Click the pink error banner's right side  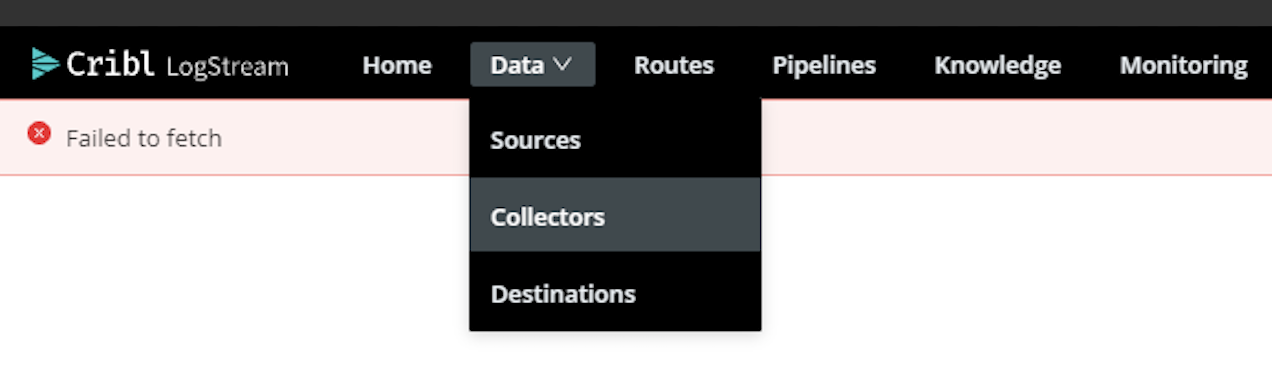point(1015,137)
